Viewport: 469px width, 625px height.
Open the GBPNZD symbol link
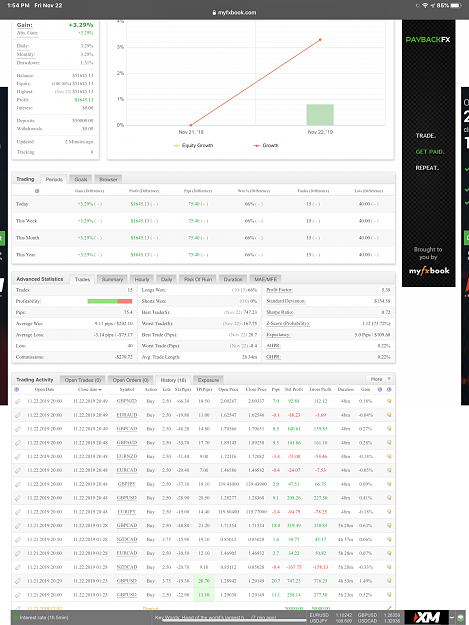click(127, 401)
